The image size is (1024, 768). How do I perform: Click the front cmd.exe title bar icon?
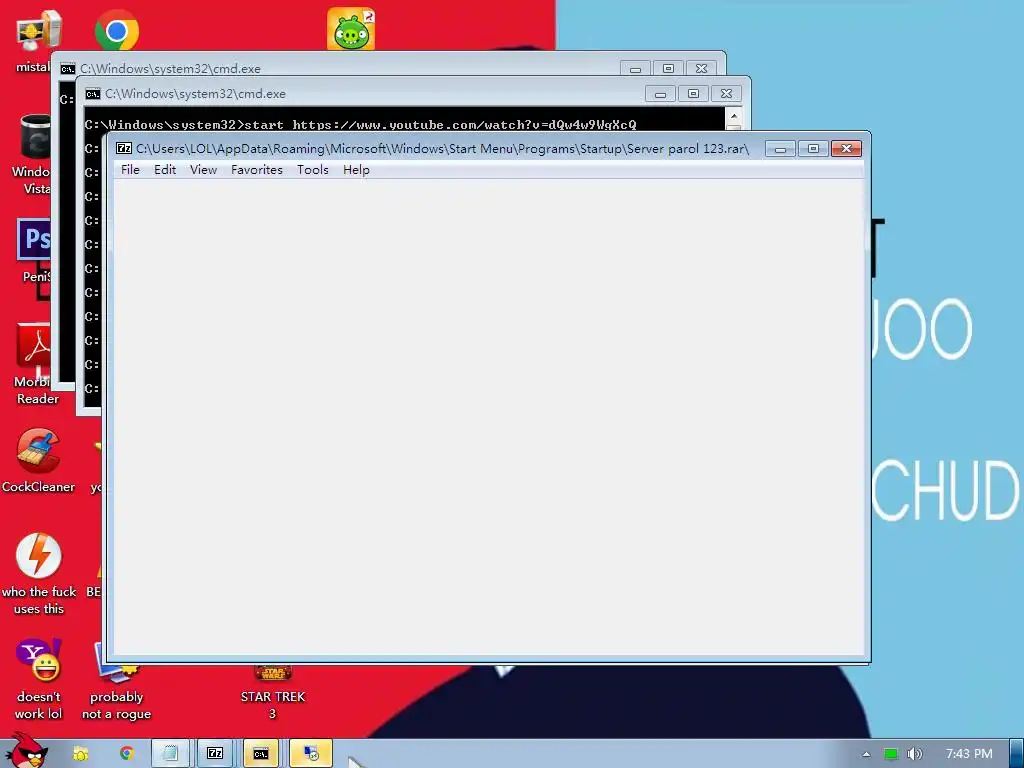pos(93,94)
